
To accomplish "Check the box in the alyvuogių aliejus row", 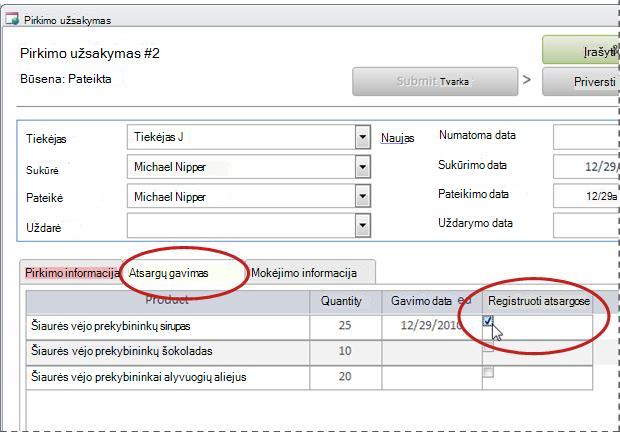I will 488,372.
